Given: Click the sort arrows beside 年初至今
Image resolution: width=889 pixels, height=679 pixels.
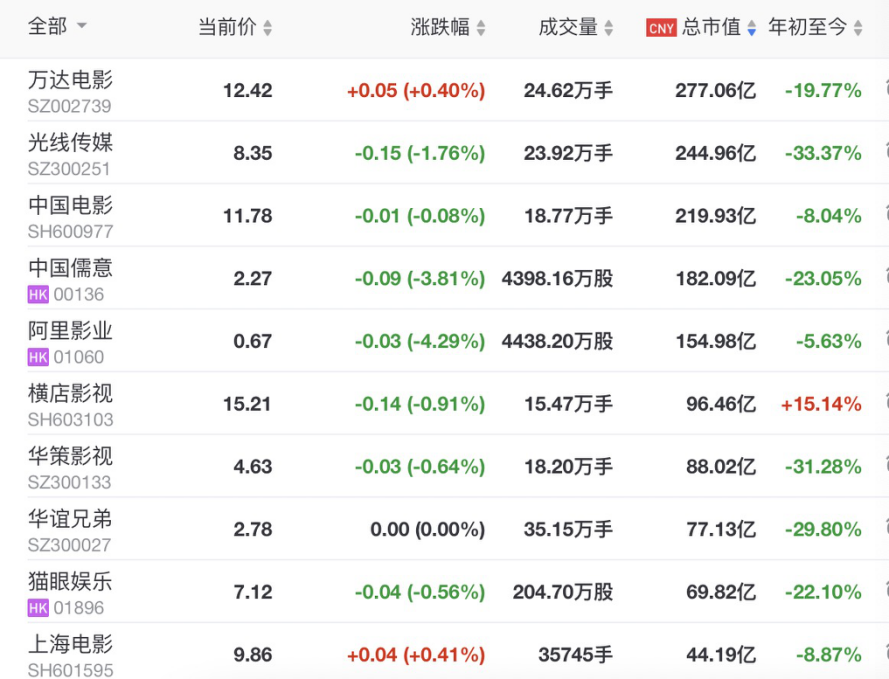Looking at the screenshot, I should pyautogui.click(x=858, y=29).
